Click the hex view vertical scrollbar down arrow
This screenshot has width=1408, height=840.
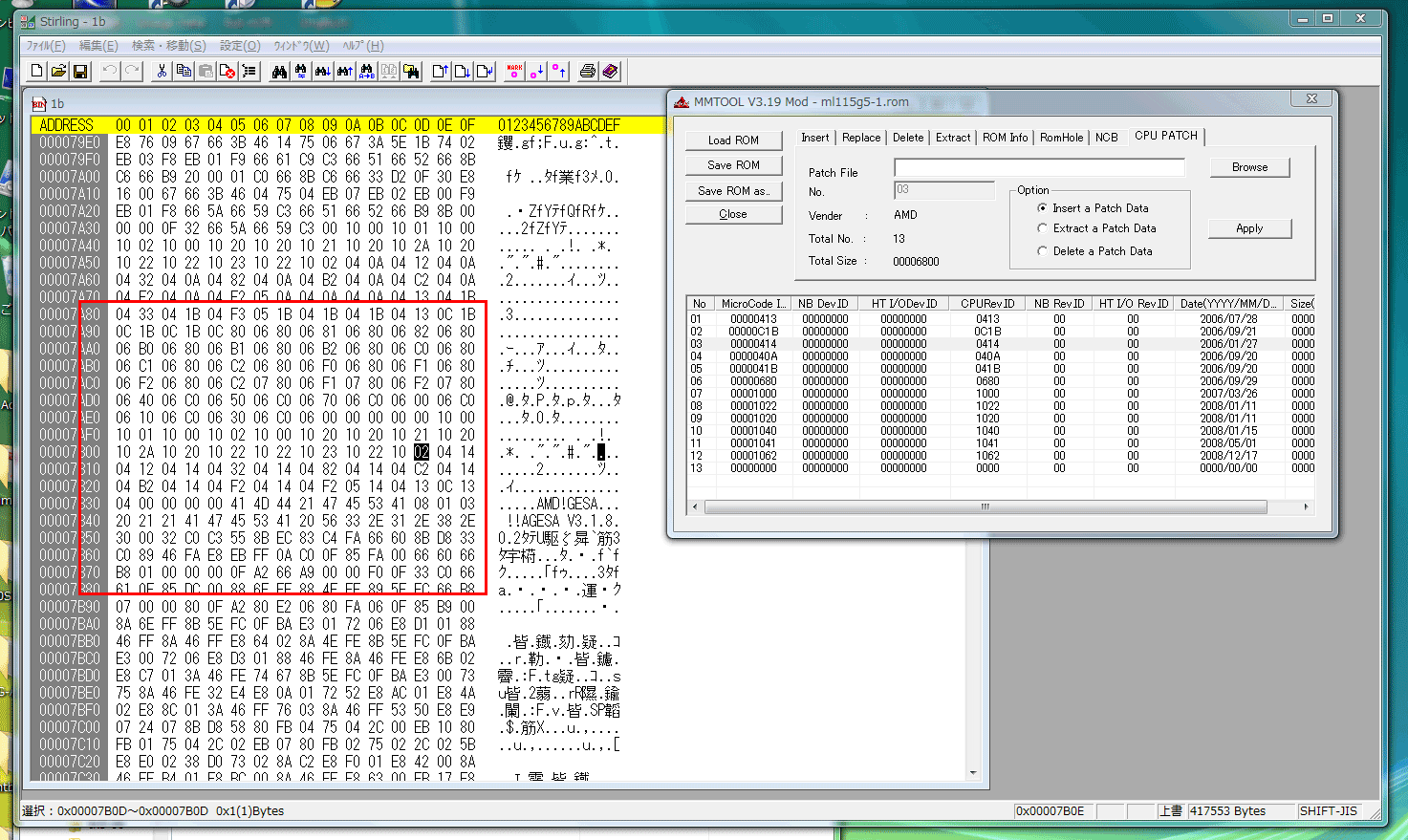coord(973,772)
